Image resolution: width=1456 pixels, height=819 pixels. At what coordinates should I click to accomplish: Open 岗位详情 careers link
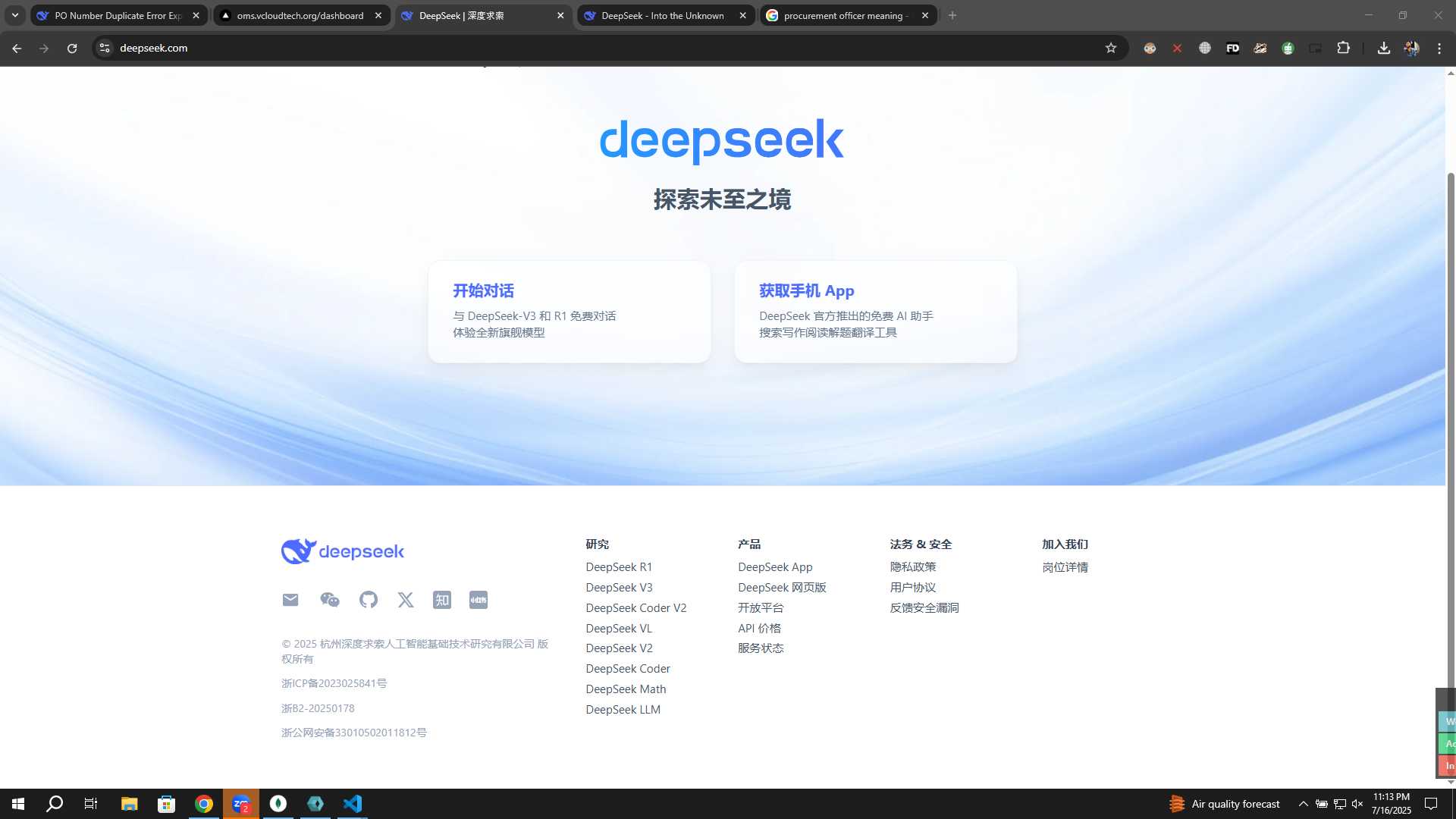pyautogui.click(x=1065, y=567)
